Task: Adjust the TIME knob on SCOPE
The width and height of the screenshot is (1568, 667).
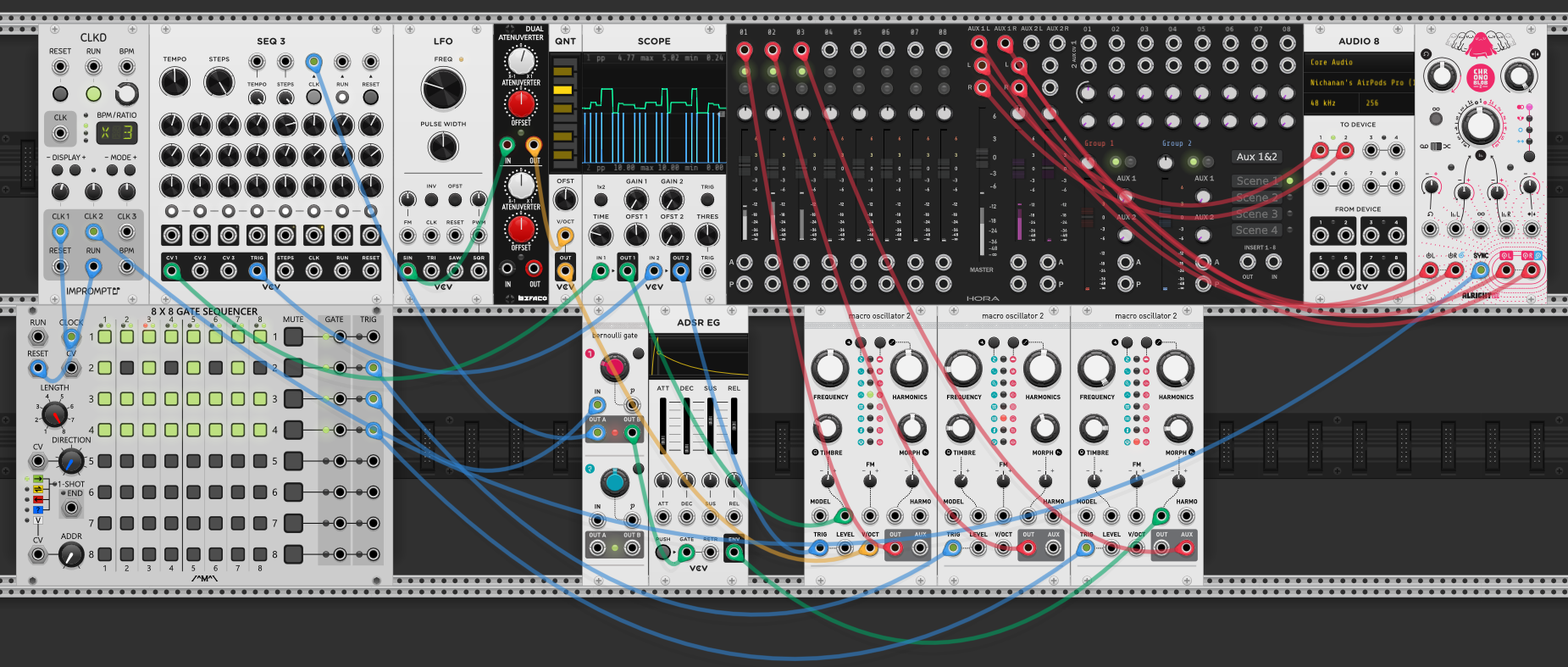Action: click(601, 235)
